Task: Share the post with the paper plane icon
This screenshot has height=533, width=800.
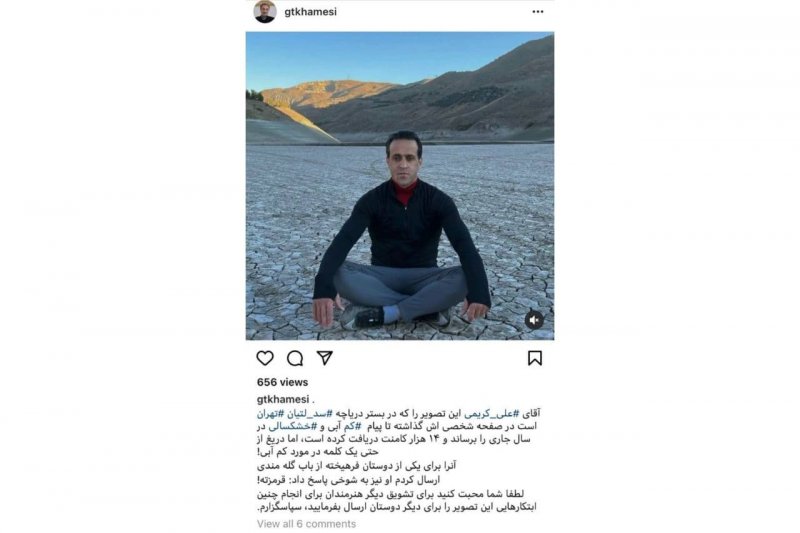Action: pos(324,358)
